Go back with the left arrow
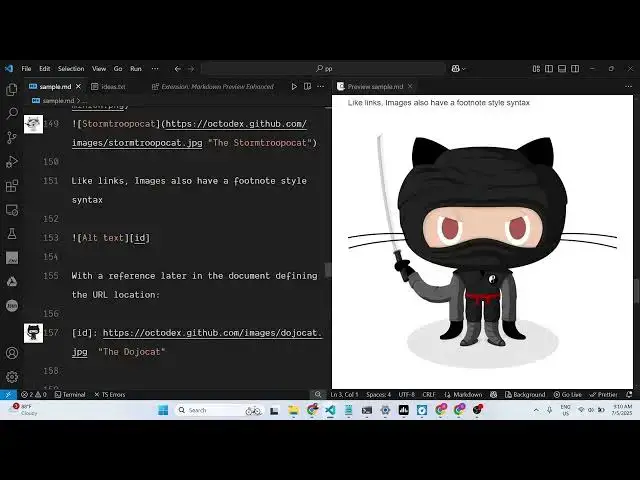This screenshot has width=640, height=480. [178, 69]
